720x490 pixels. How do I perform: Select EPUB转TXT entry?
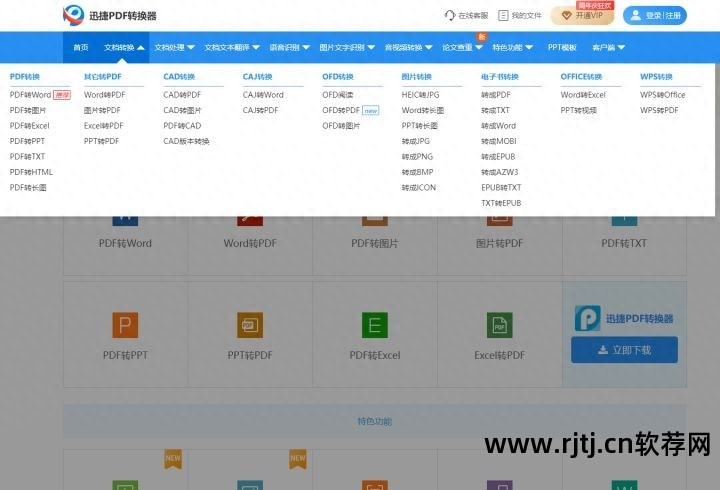coord(501,187)
